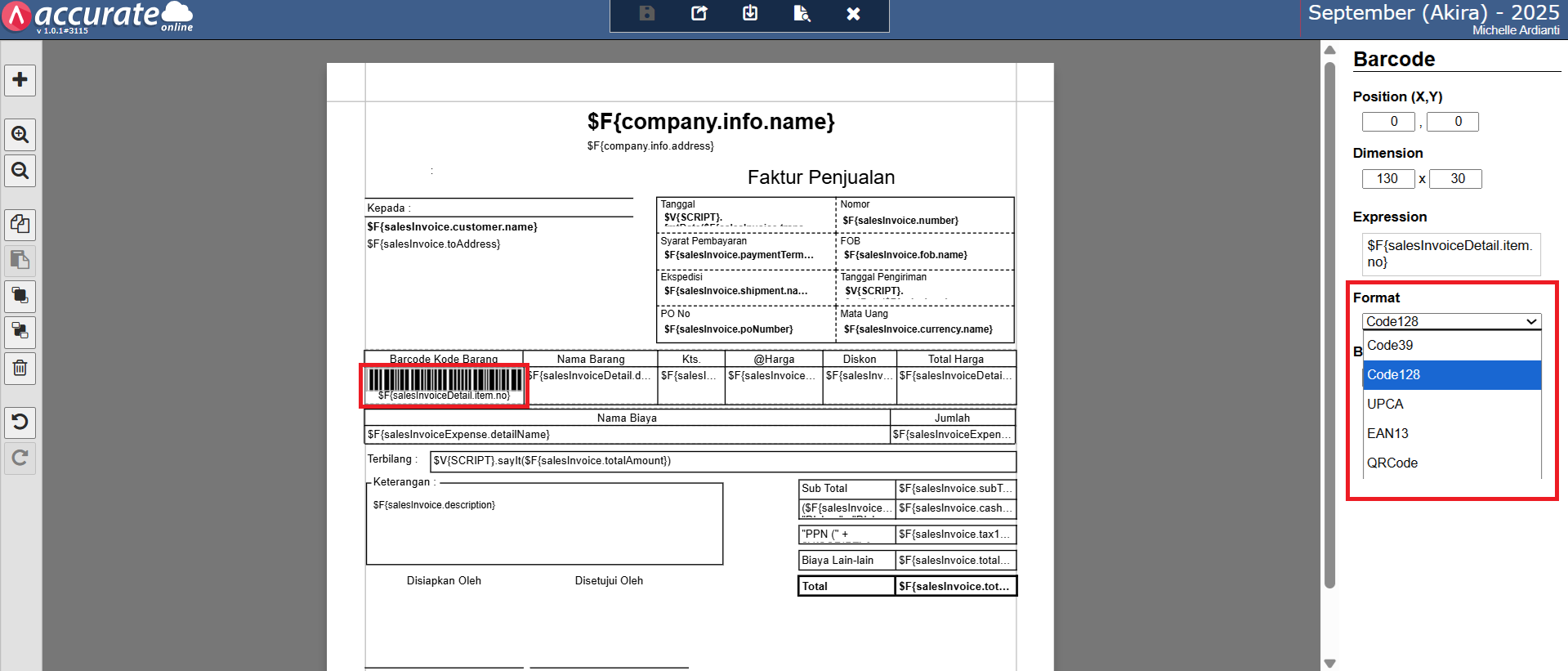The width and height of the screenshot is (1568, 671).
Task: Collapse the Code128 Format combo box
Action: tap(1451, 321)
